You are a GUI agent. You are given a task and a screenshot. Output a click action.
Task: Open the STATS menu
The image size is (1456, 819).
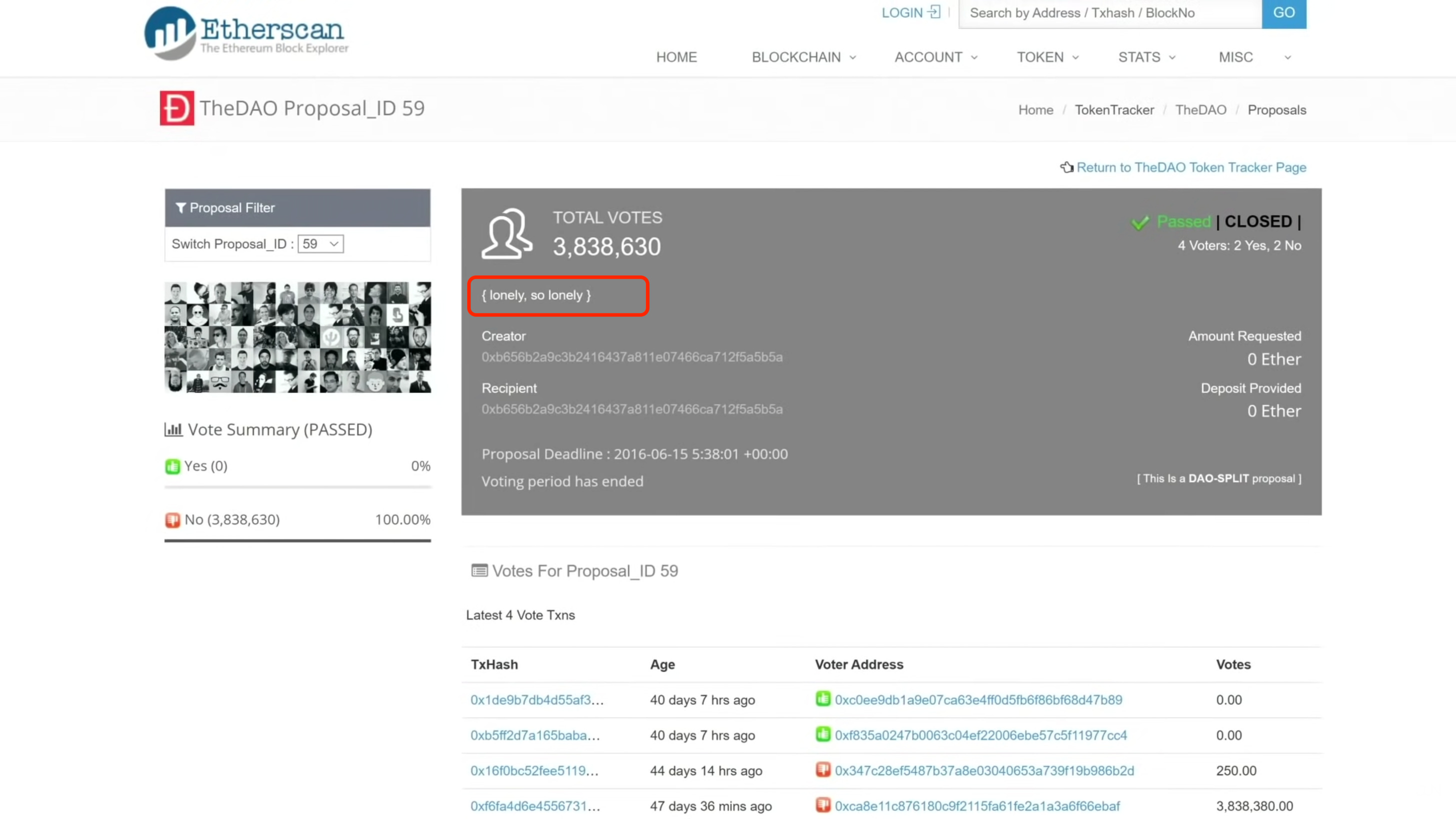tap(1146, 57)
